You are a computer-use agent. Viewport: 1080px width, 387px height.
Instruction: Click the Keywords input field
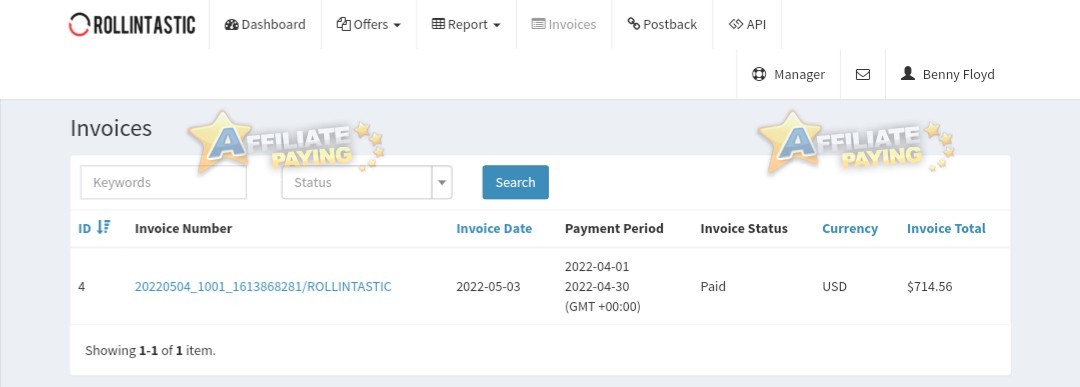[x=163, y=182]
